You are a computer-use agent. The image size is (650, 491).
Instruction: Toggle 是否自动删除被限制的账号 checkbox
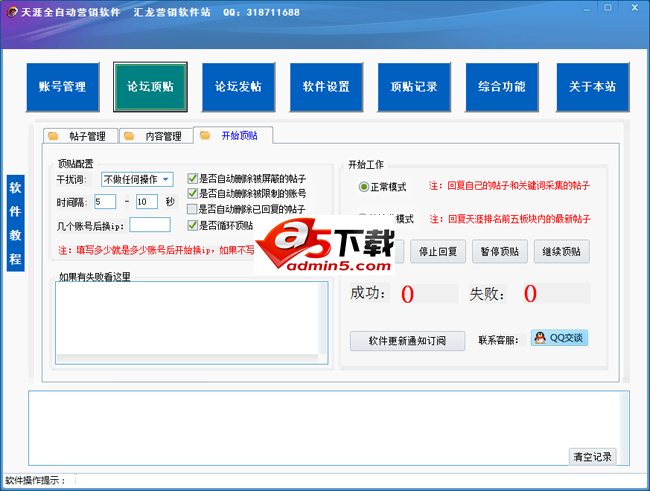tap(192, 193)
